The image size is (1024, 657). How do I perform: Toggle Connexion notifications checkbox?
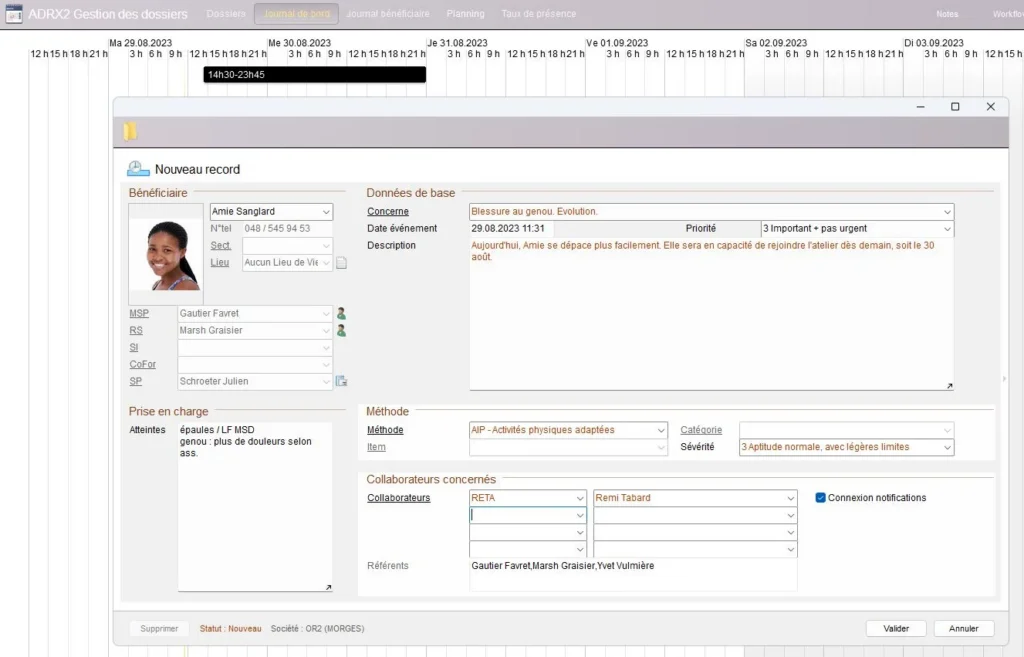pyautogui.click(x=820, y=498)
